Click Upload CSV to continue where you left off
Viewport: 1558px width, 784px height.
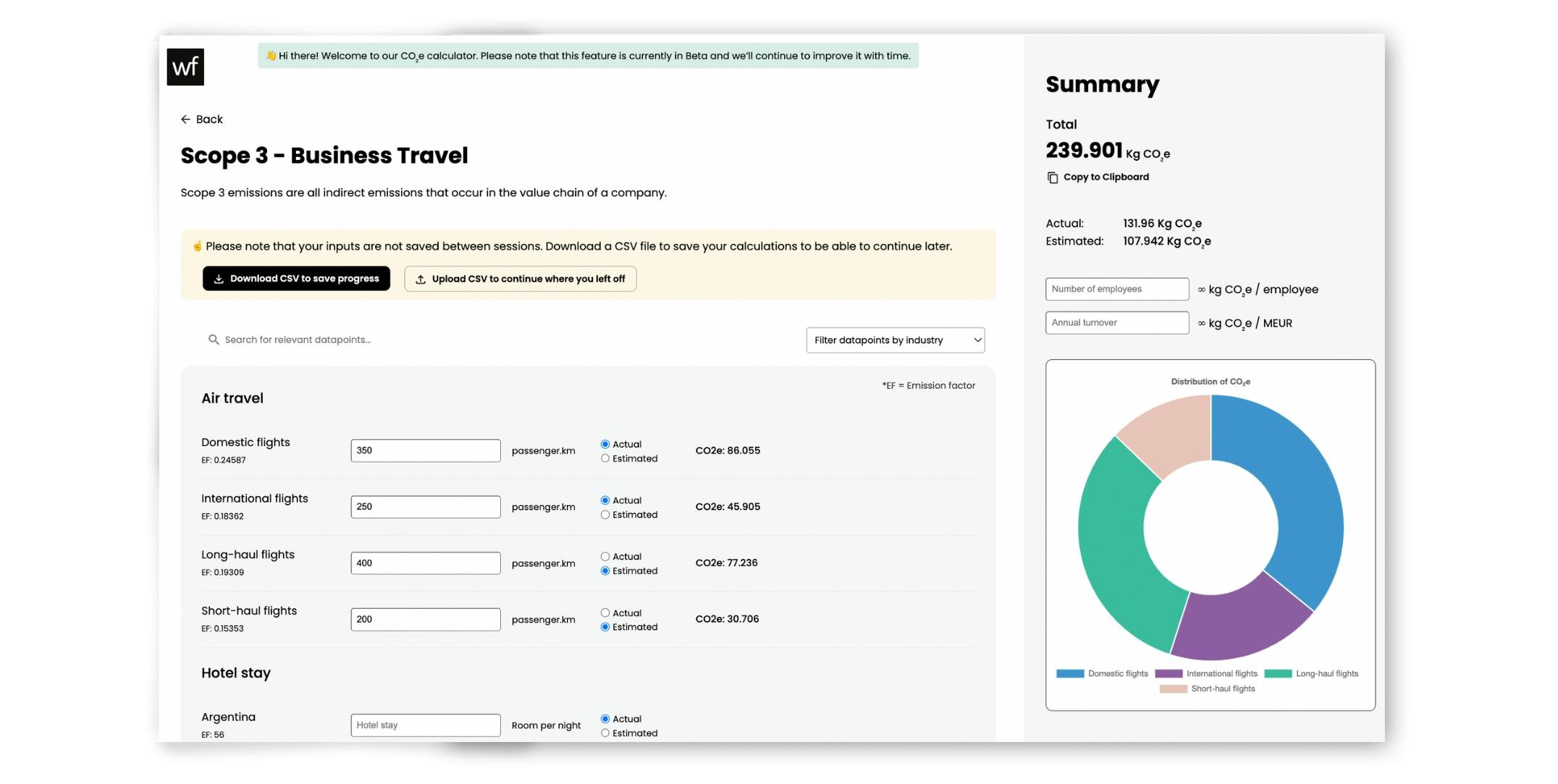[520, 278]
